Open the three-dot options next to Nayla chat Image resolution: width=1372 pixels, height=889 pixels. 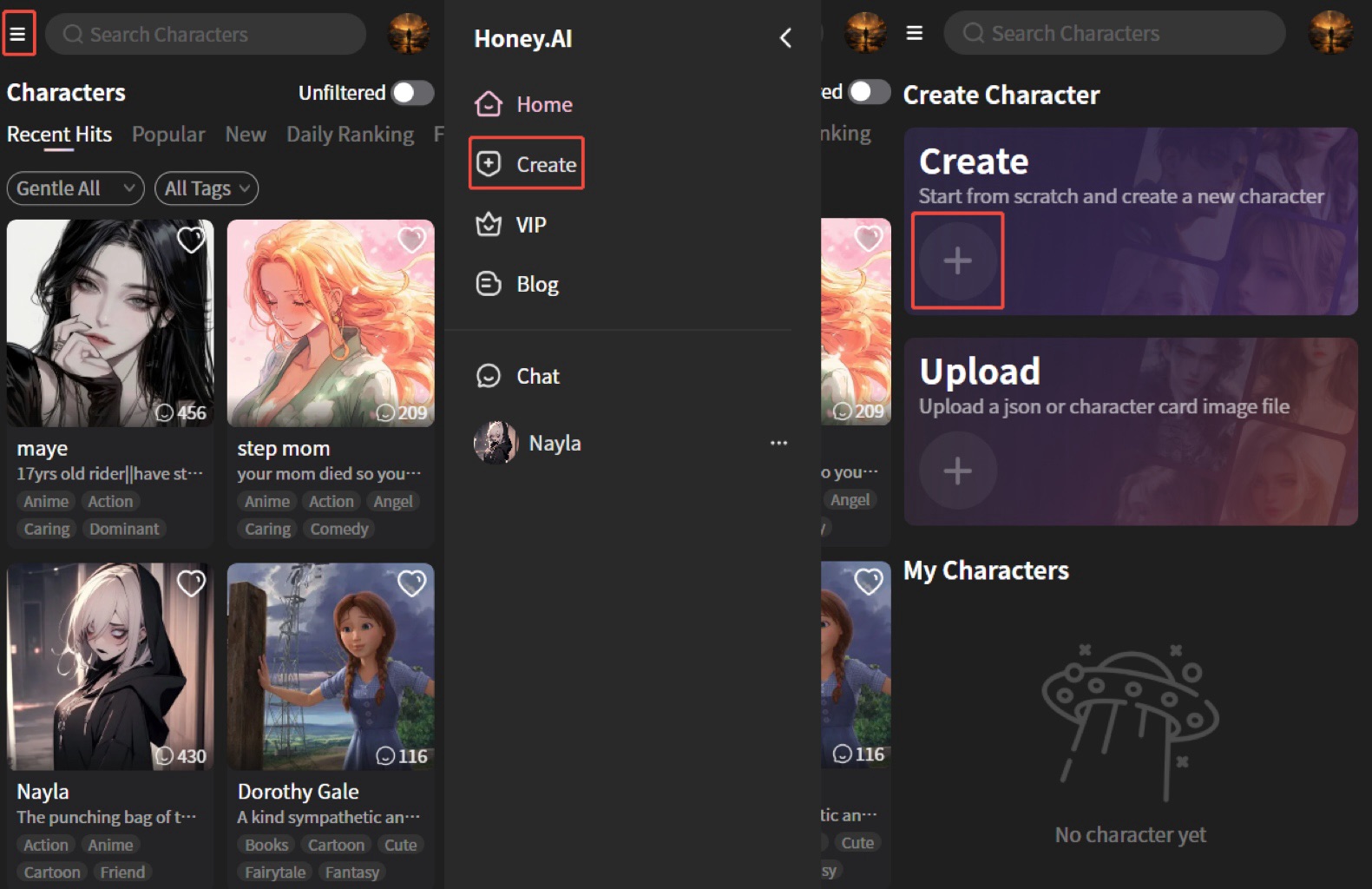pos(778,443)
